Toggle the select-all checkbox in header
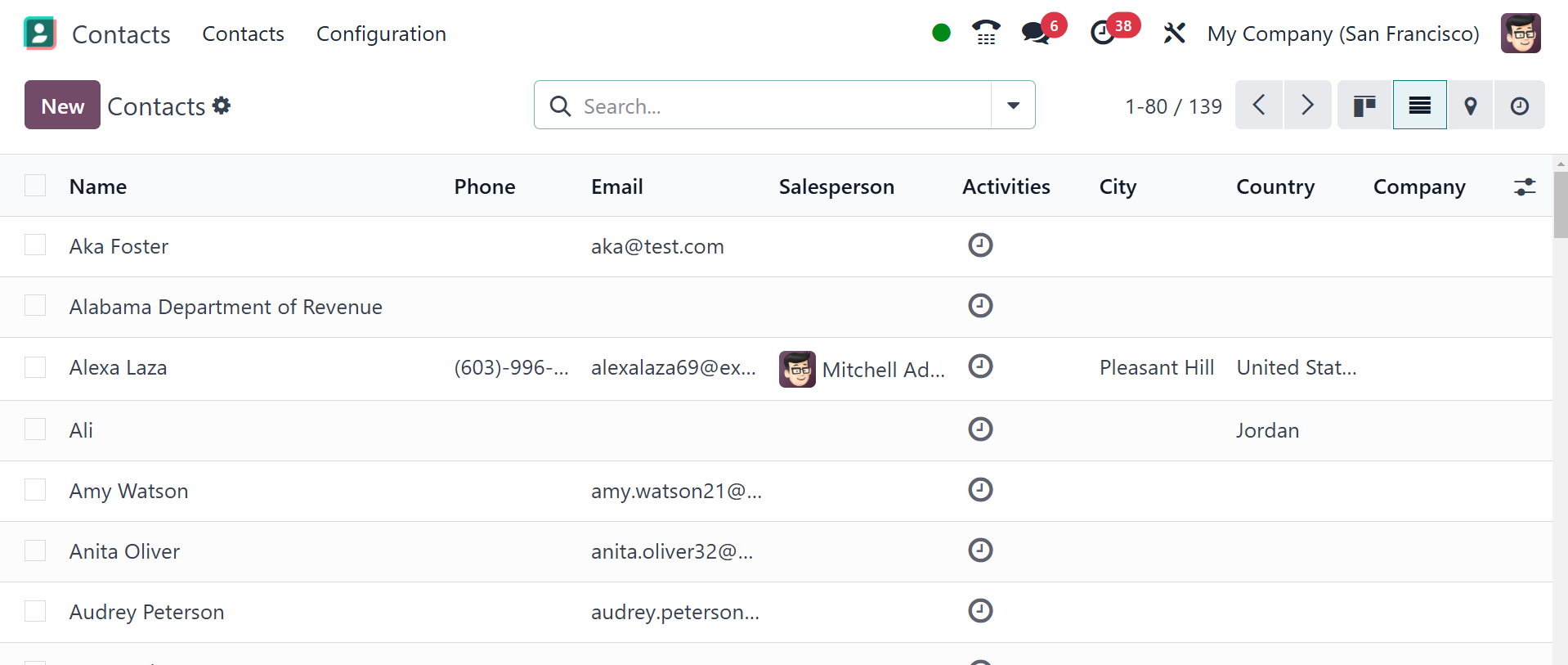1568x665 pixels. pyautogui.click(x=35, y=186)
